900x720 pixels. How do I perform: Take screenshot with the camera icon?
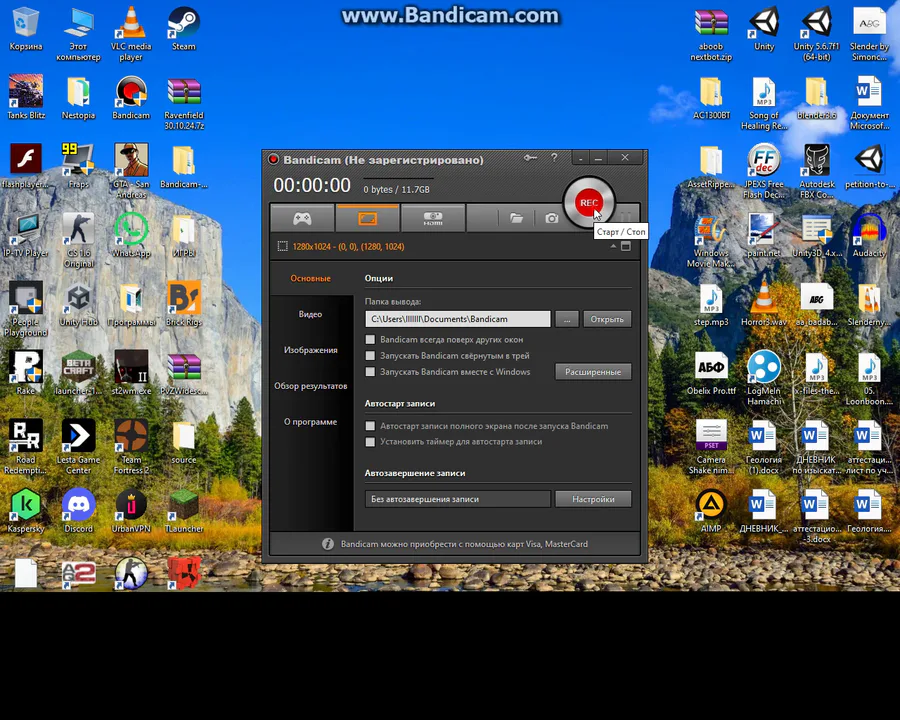(x=551, y=218)
